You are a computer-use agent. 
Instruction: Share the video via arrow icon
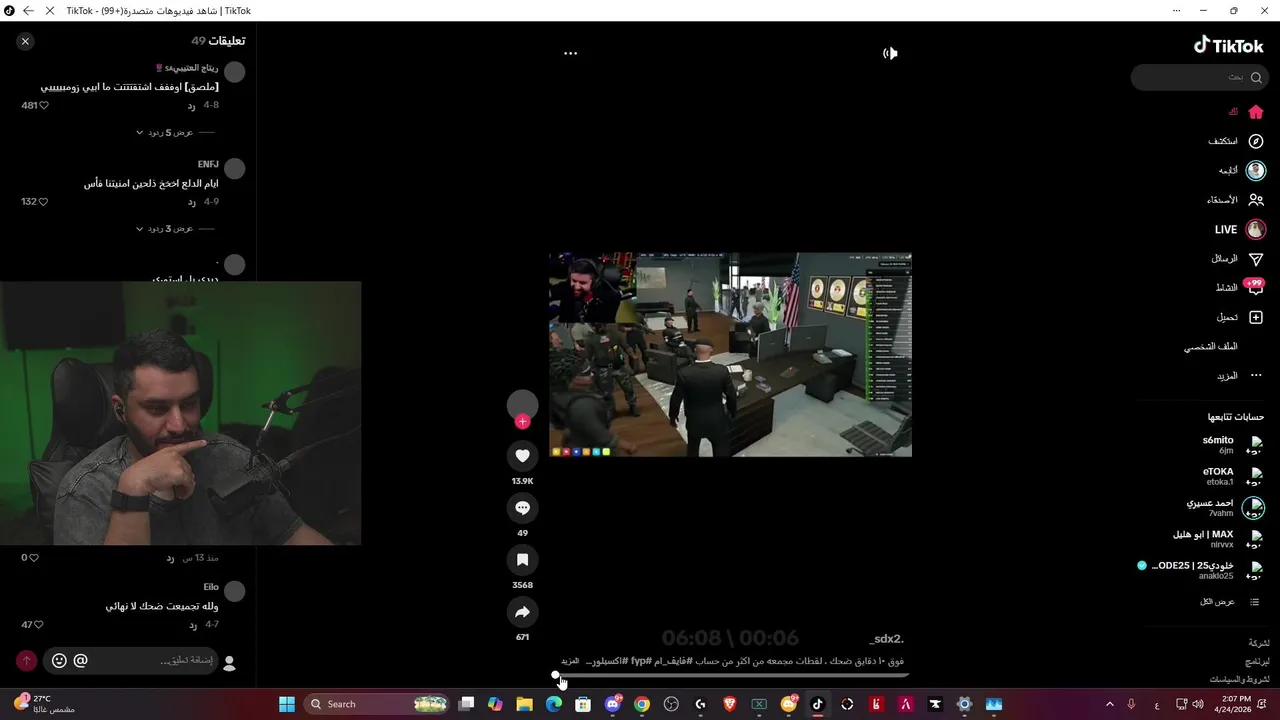522,612
